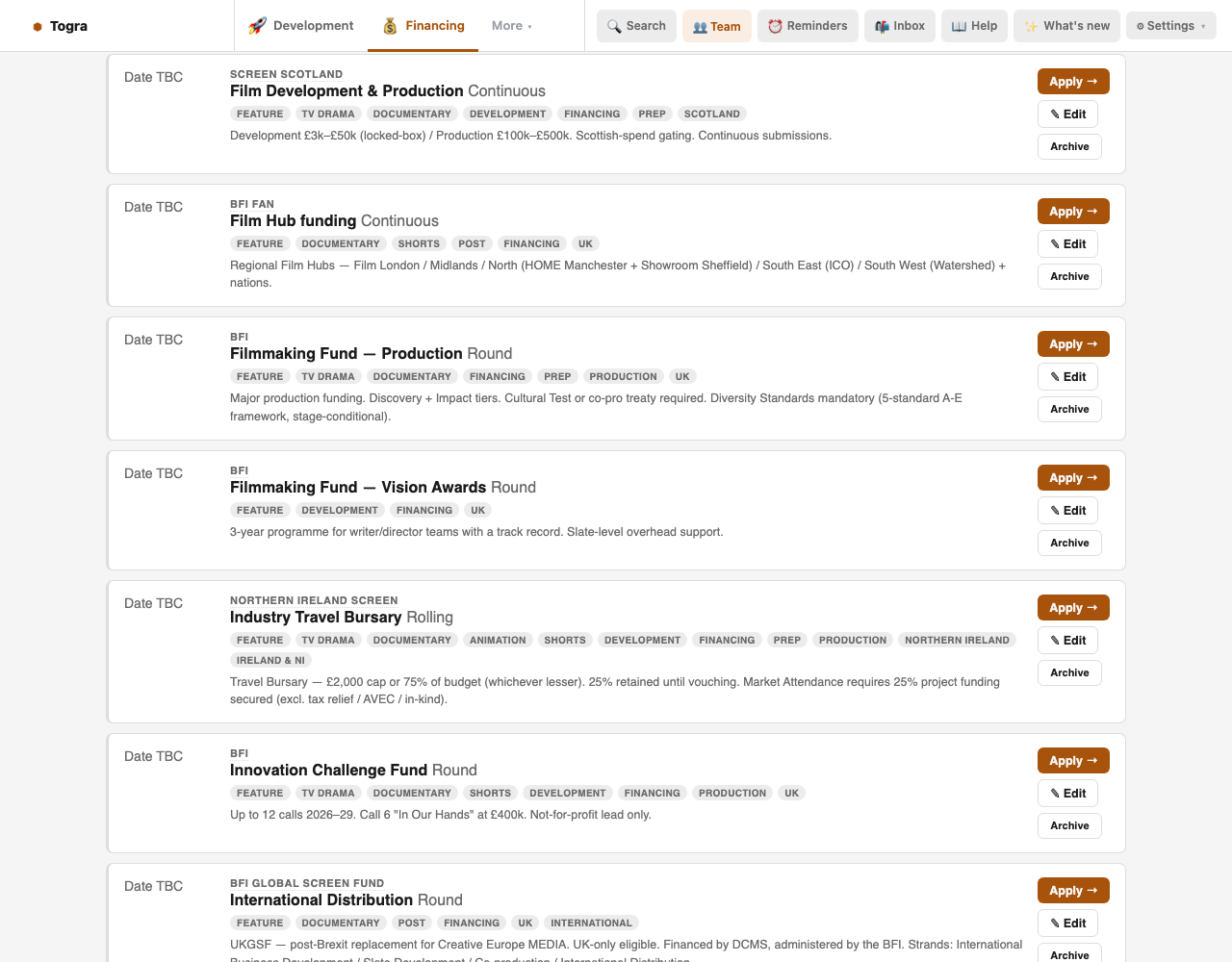This screenshot has height=962, width=1232.
Task: Click the mailbox icon in Inbox
Action: 882,26
